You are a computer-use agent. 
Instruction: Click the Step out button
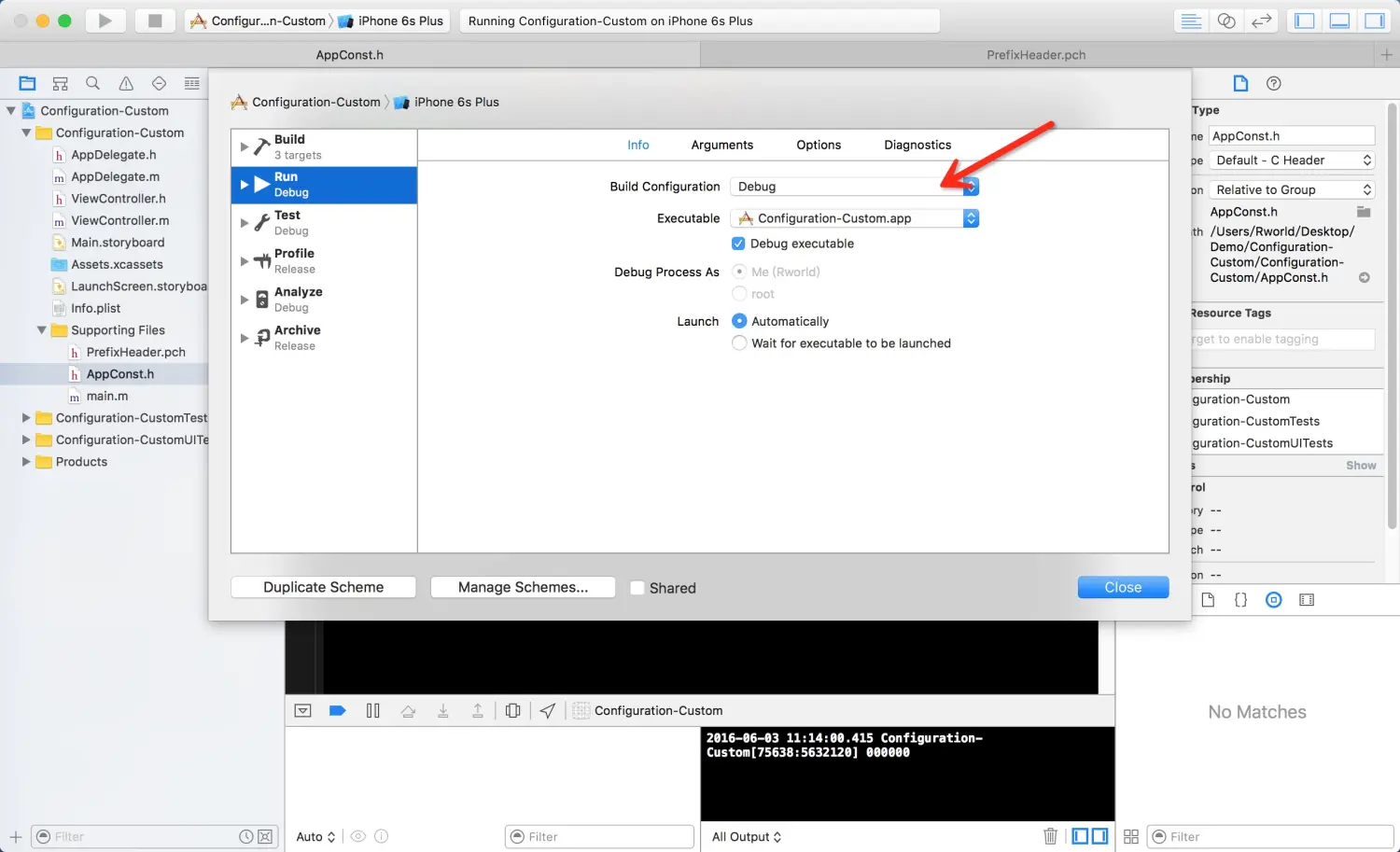tap(477, 710)
